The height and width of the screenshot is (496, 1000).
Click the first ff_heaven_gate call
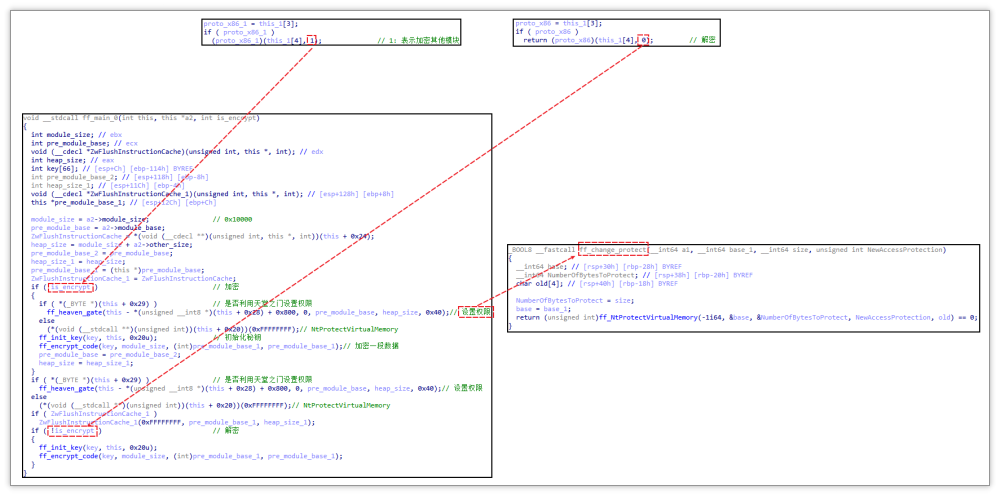(x=73, y=311)
